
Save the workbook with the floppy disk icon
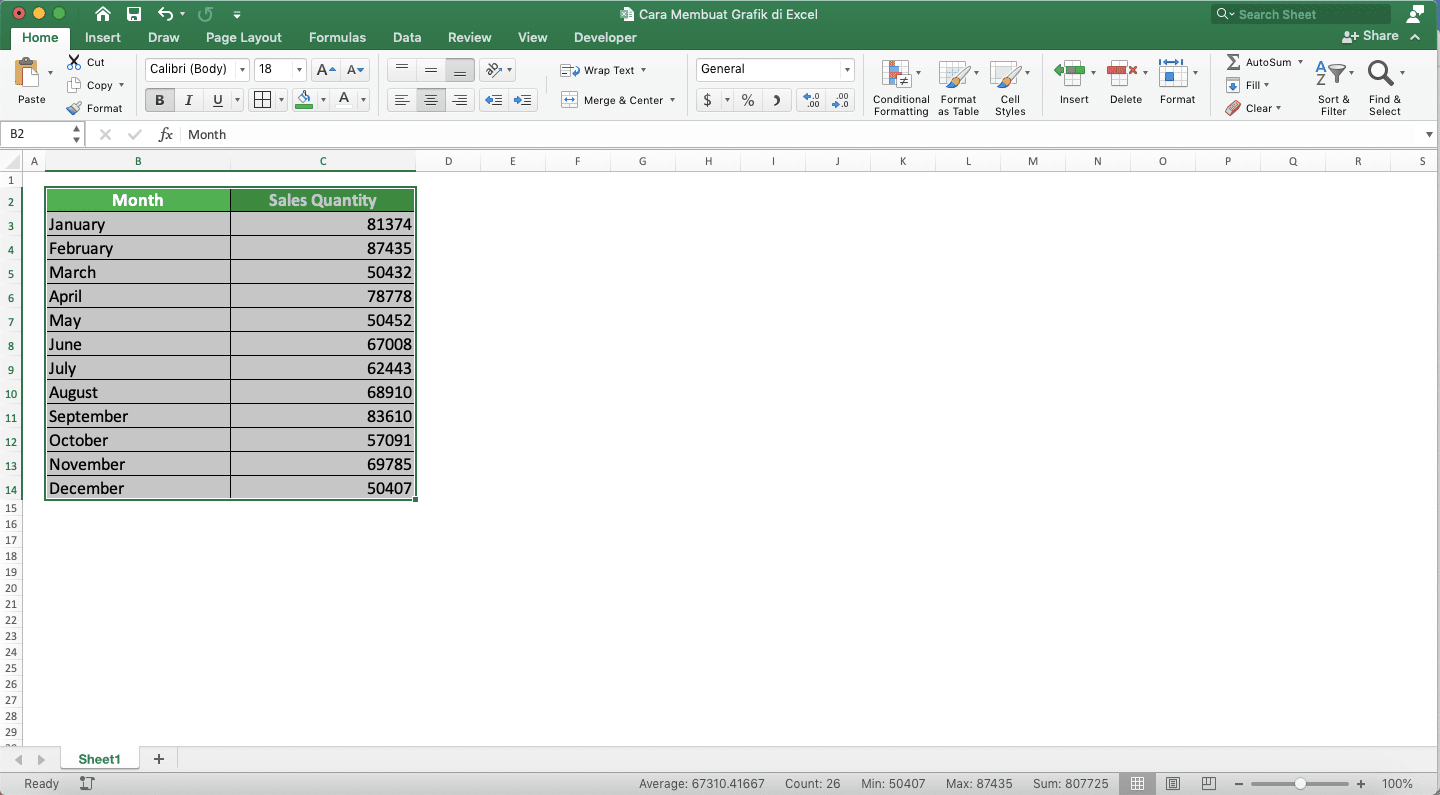[134, 14]
